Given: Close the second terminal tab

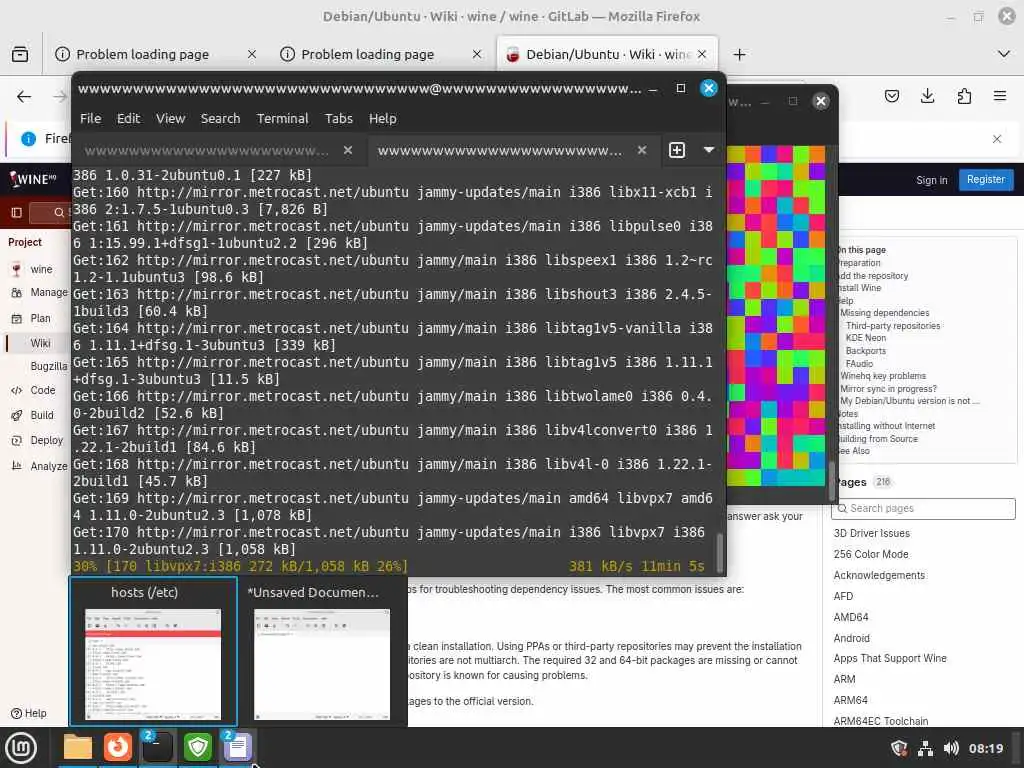Looking at the screenshot, I should 642,150.
